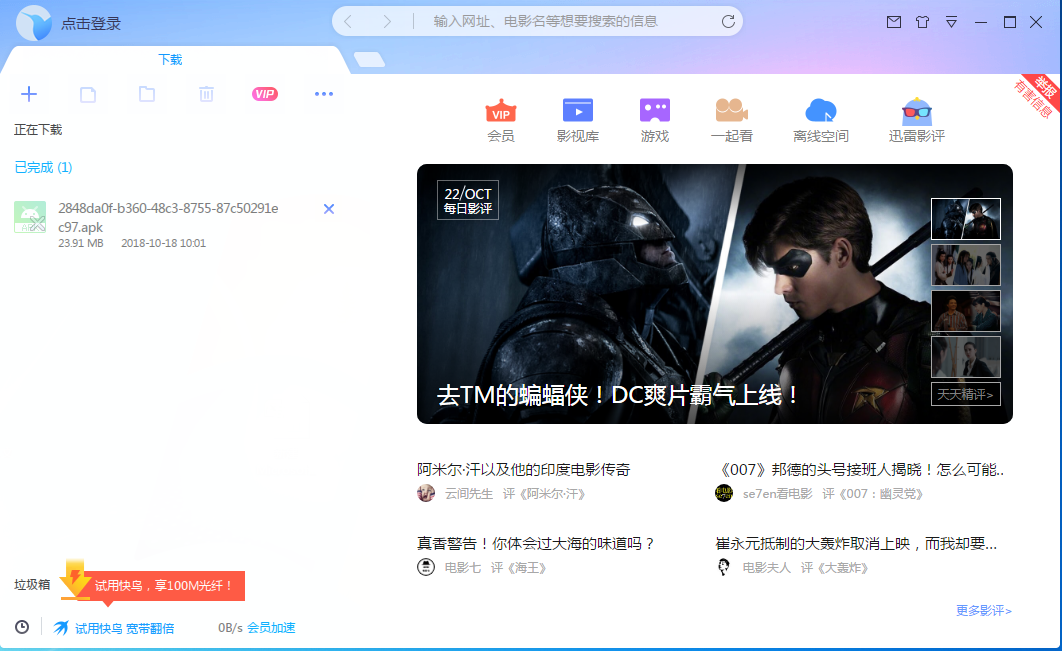Open the 影视库 video library icon
Image resolution: width=1062 pixels, height=651 pixels.
(x=577, y=111)
